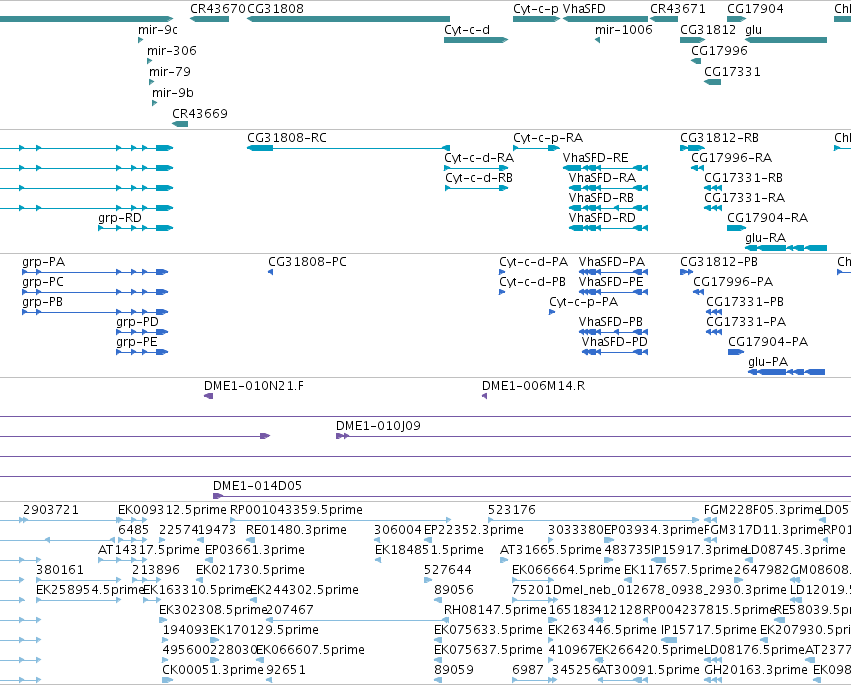Select the CG17331-RB transcript label
Viewport: 851px width, 685px height.
coord(744,178)
